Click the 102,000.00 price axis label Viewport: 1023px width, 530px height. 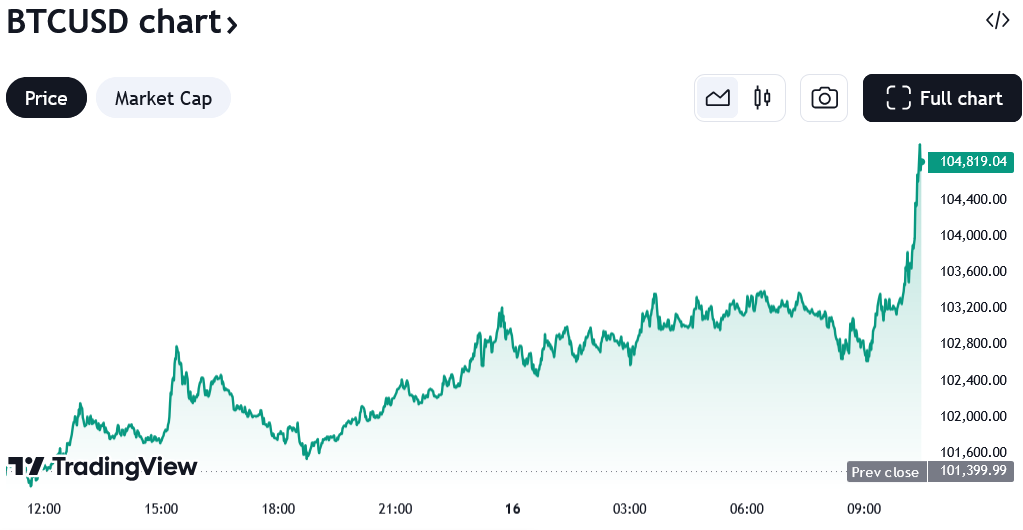(x=972, y=416)
